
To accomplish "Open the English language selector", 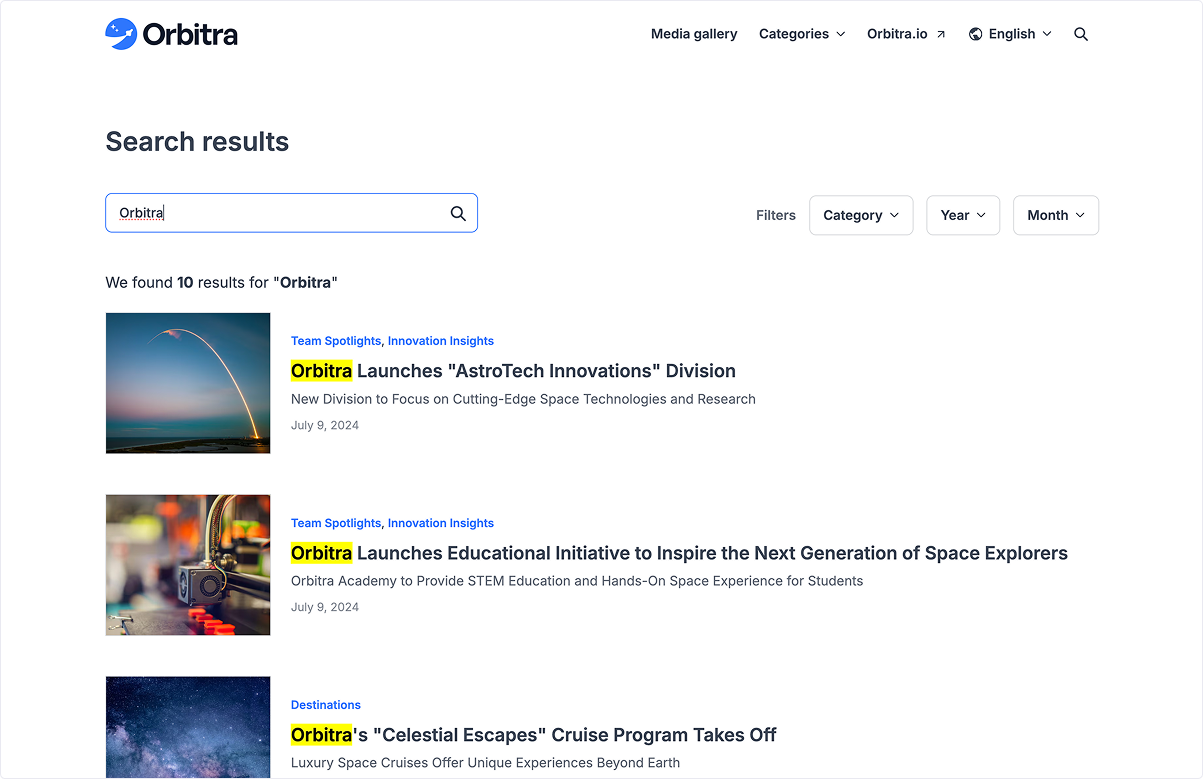I will 1010,34.
